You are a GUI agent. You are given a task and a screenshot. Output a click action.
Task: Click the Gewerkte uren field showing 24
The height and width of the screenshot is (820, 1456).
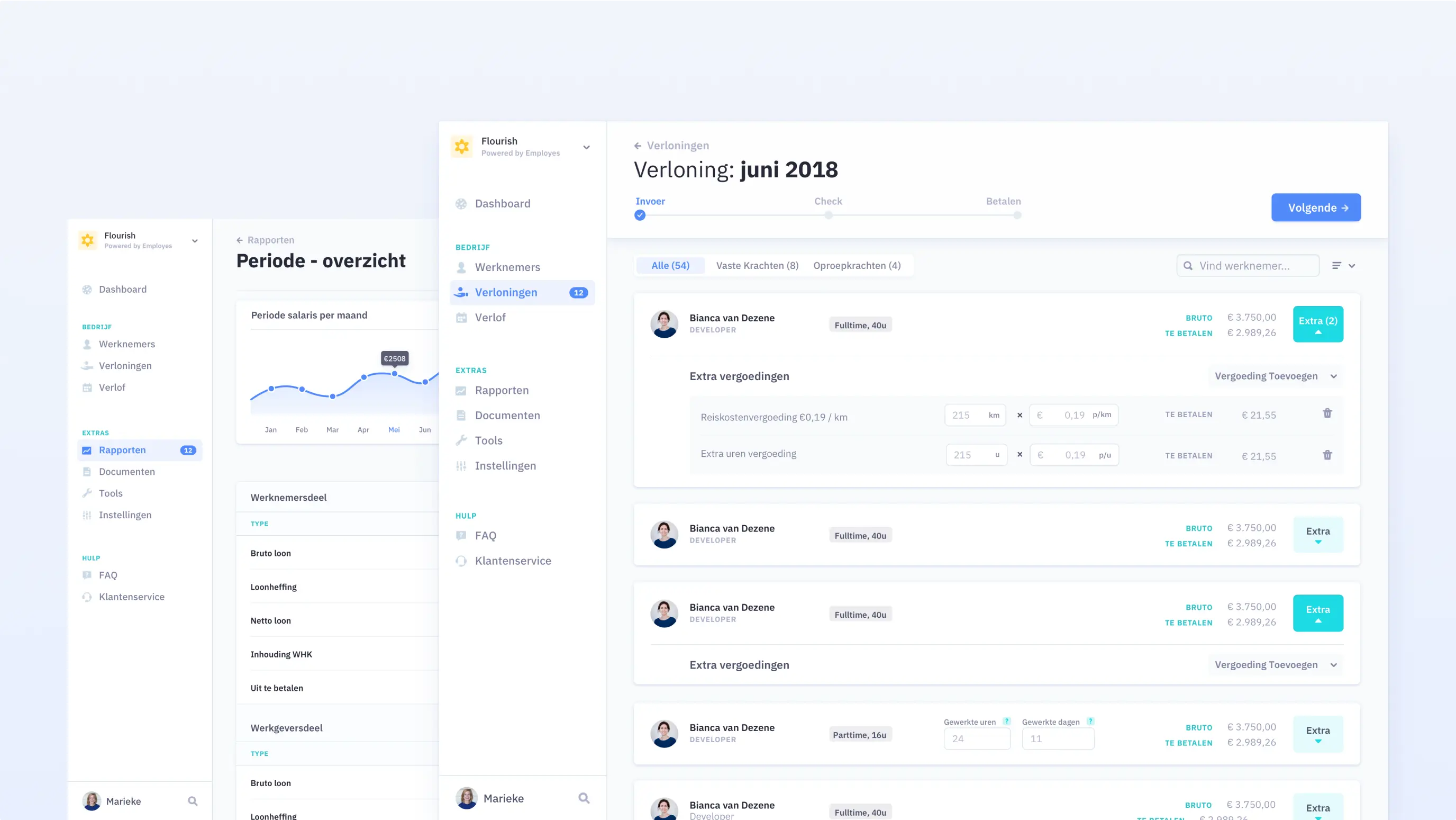(x=977, y=738)
